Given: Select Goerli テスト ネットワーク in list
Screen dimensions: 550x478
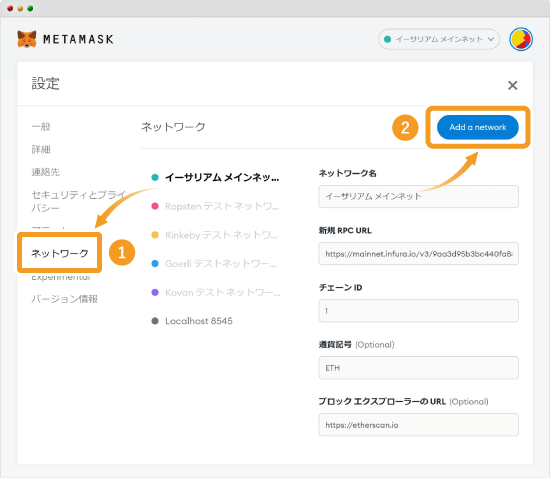Looking at the screenshot, I should pyautogui.click(x=214, y=263).
